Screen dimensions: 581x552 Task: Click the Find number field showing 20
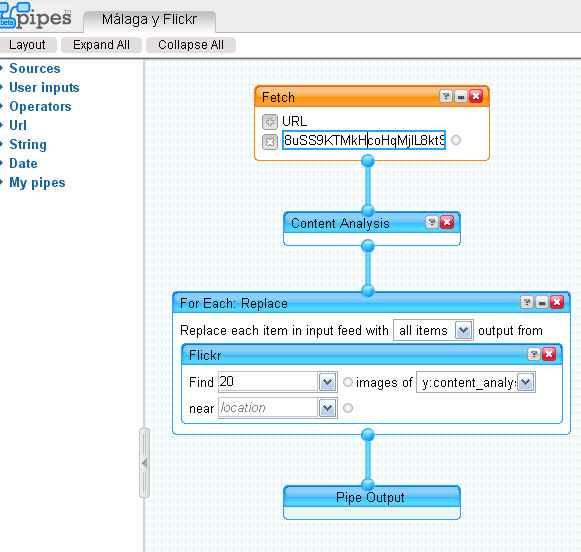coord(268,382)
